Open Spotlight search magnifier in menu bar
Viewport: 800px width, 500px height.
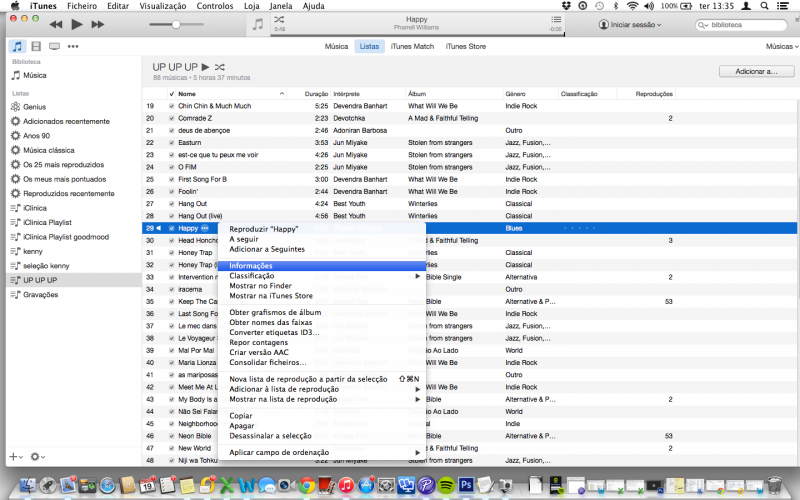click(764, 6)
